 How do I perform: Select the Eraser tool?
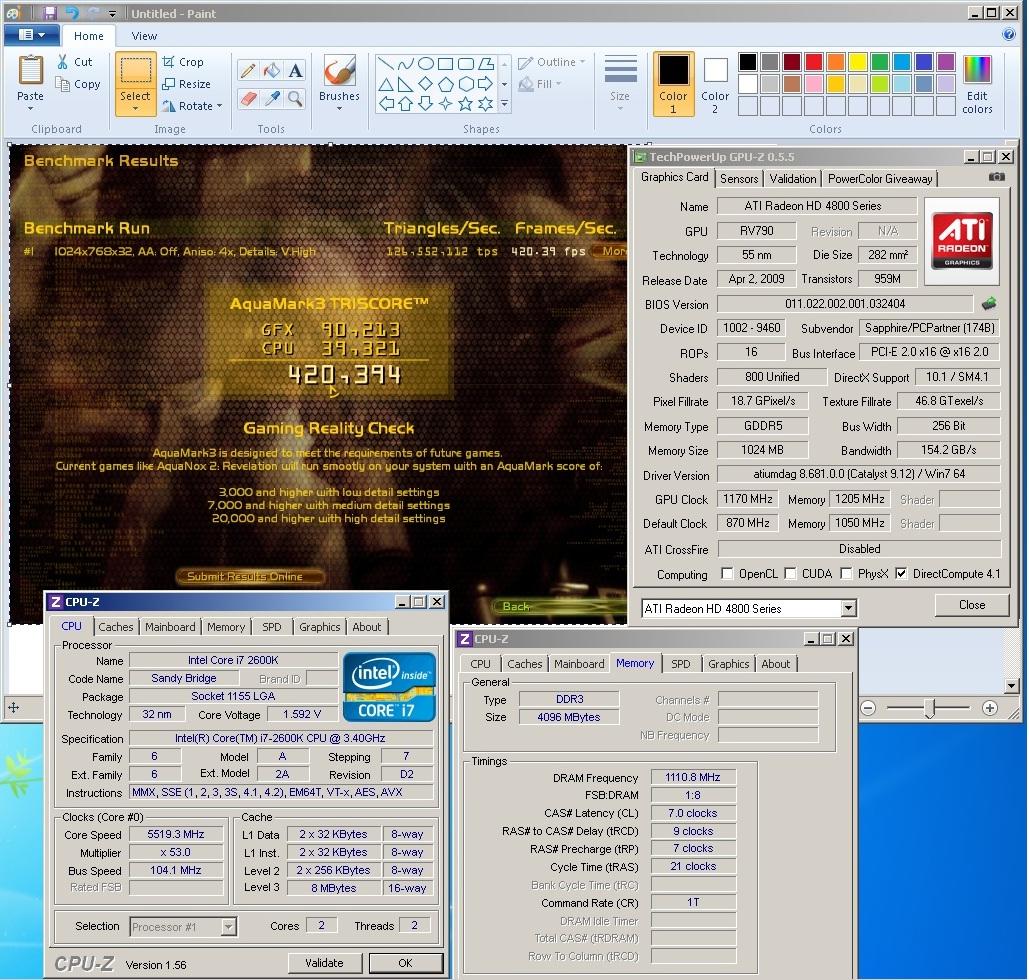point(248,99)
